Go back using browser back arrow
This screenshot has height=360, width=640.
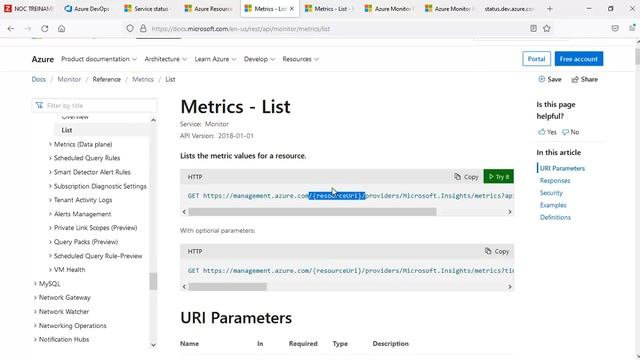(11, 29)
